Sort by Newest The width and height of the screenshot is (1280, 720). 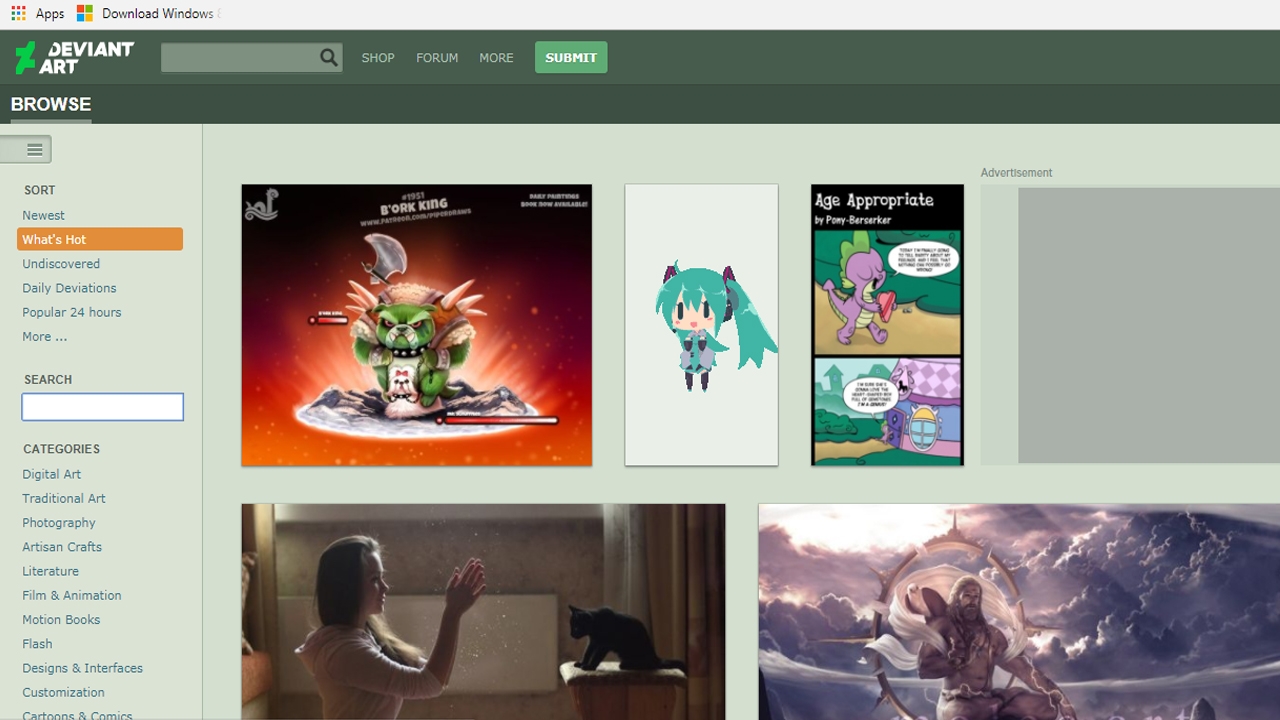click(44, 215)
